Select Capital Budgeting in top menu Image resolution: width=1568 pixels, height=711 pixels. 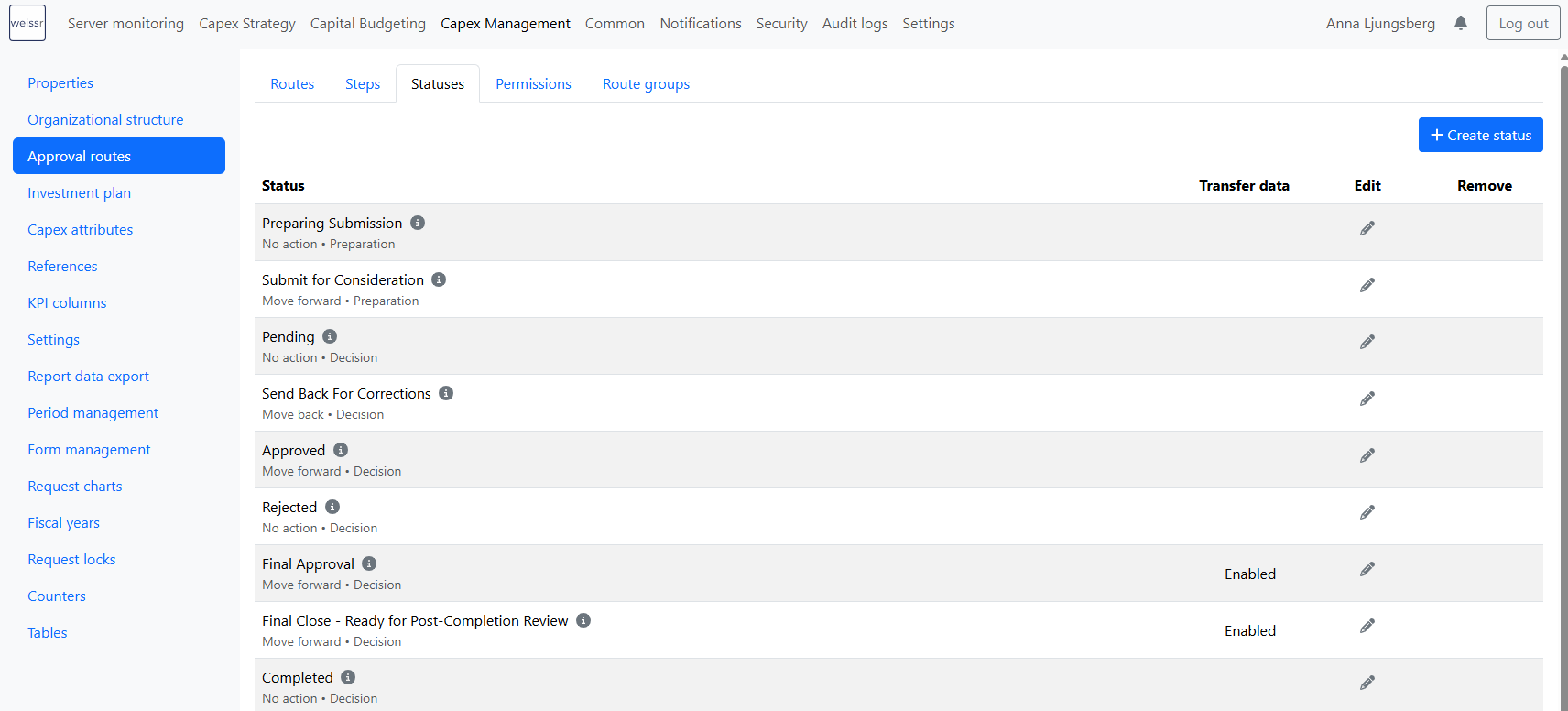[x=367, y=24]
